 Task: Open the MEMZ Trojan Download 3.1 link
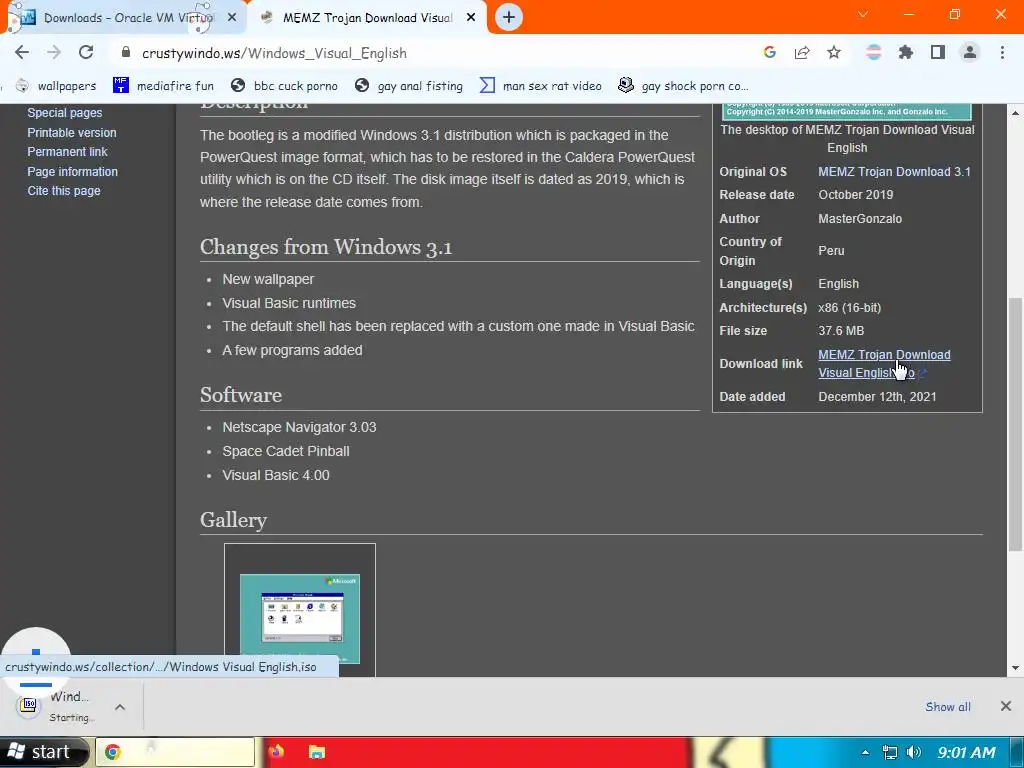(894, 172)
